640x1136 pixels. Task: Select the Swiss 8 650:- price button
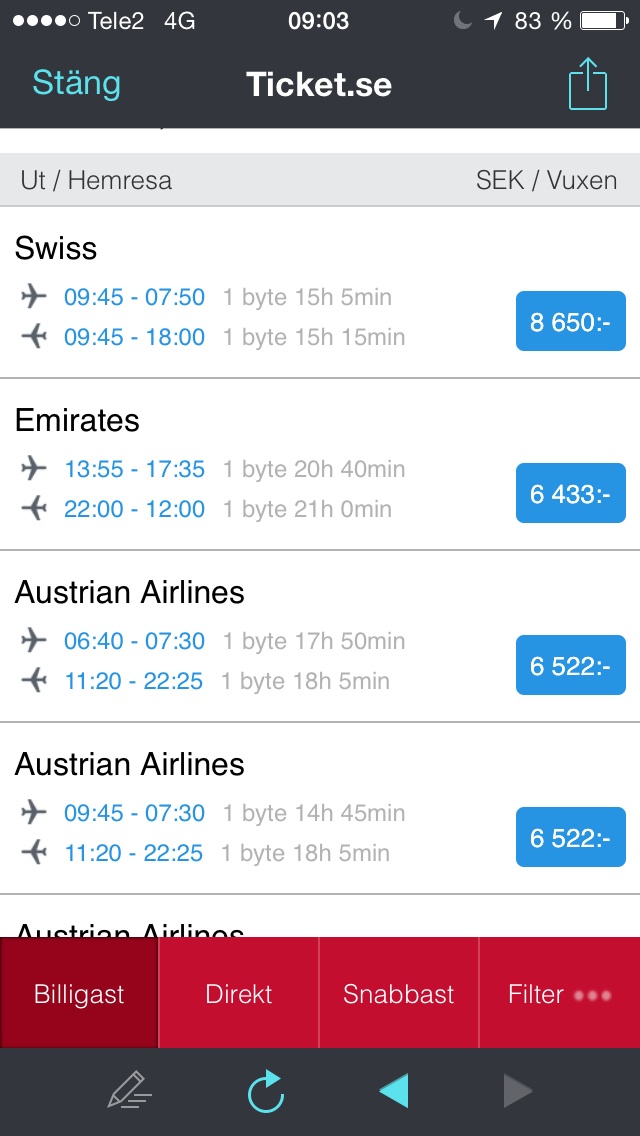pyautogui.click(x=570, y=322)
